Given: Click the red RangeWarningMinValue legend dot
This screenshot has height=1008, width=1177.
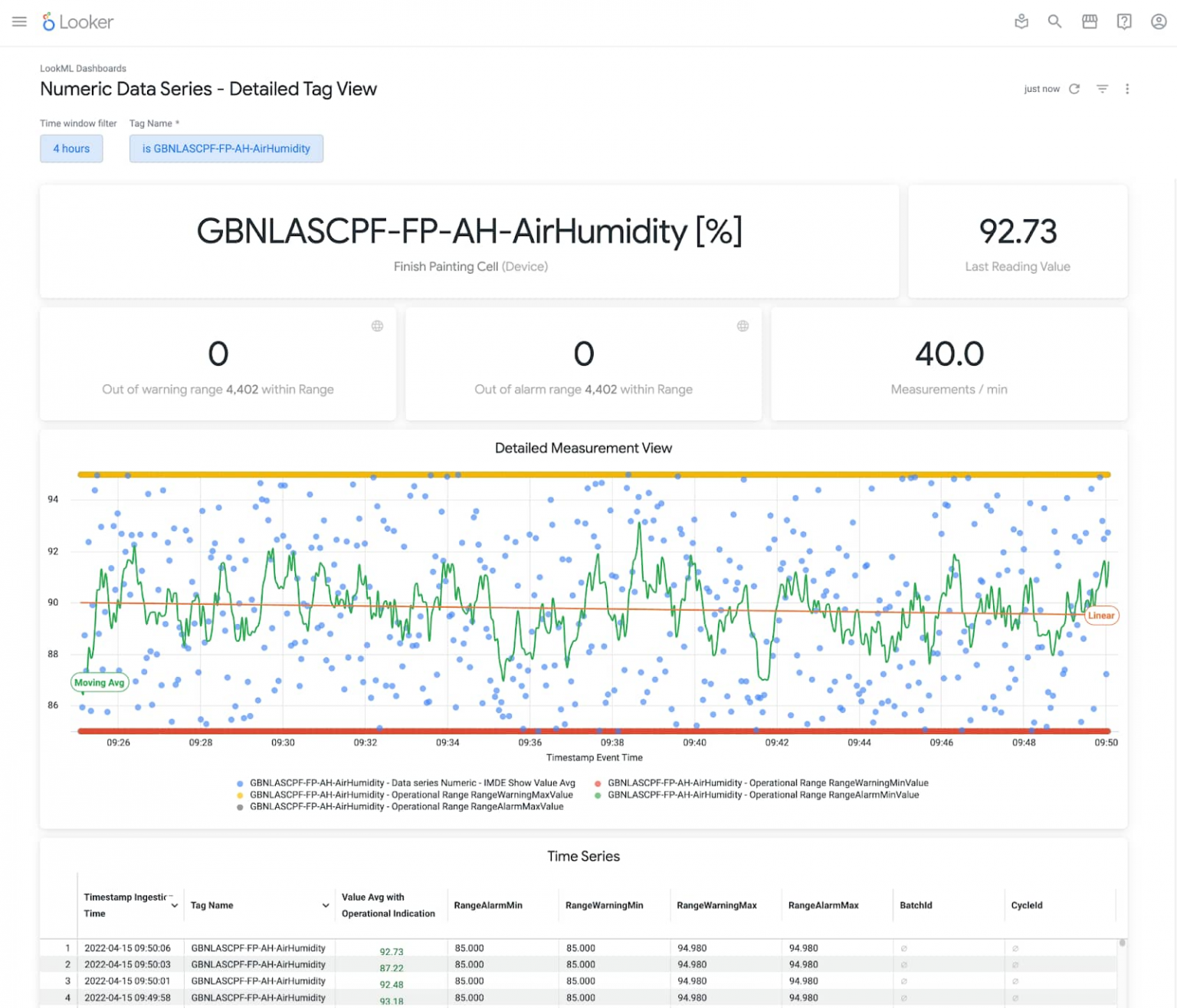Looking at the screenshot, I should (597, 783).
